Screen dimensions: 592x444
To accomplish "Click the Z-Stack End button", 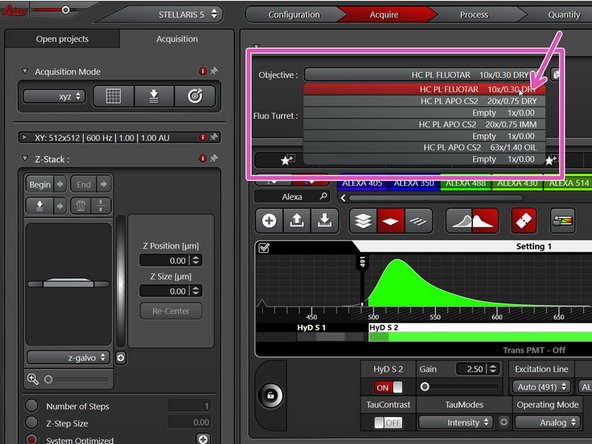I will point(83,184).
